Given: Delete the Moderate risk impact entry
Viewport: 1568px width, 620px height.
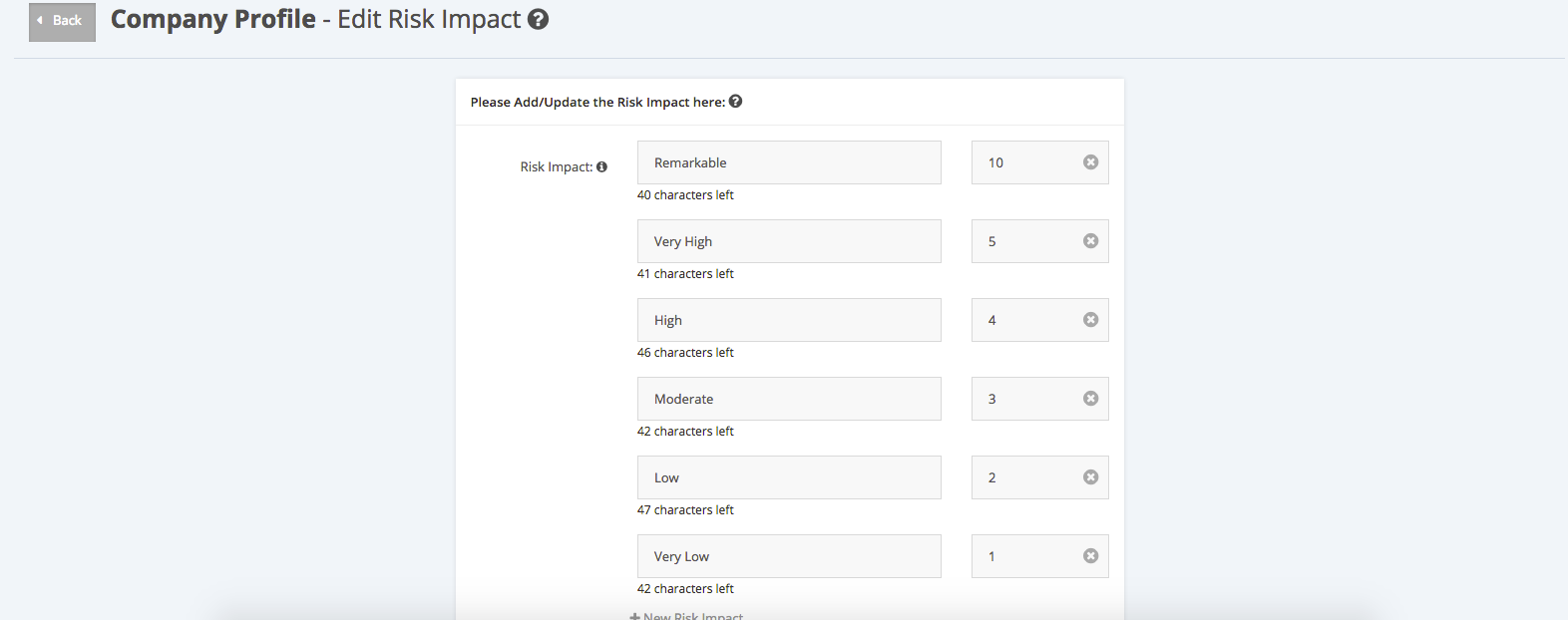Looking at the screenshot, I should pos(1090,399).
